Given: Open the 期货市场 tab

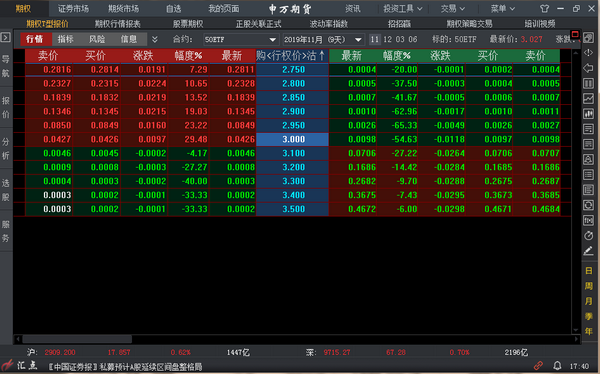Looking at the screenshot, I should 123,8.
